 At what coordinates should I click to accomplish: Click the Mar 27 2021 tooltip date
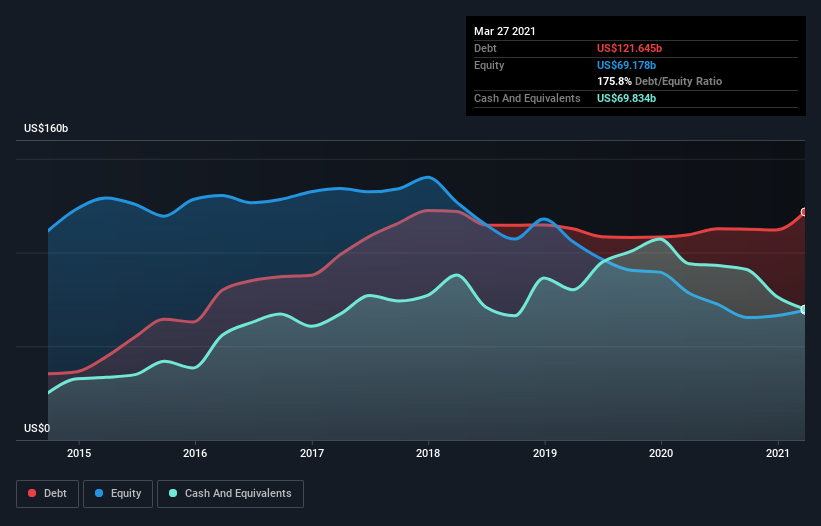505,31
